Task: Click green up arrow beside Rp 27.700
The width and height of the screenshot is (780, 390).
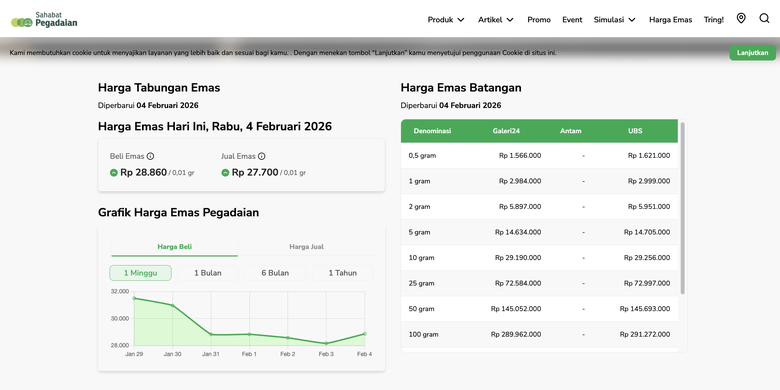Action: point(225,173)
